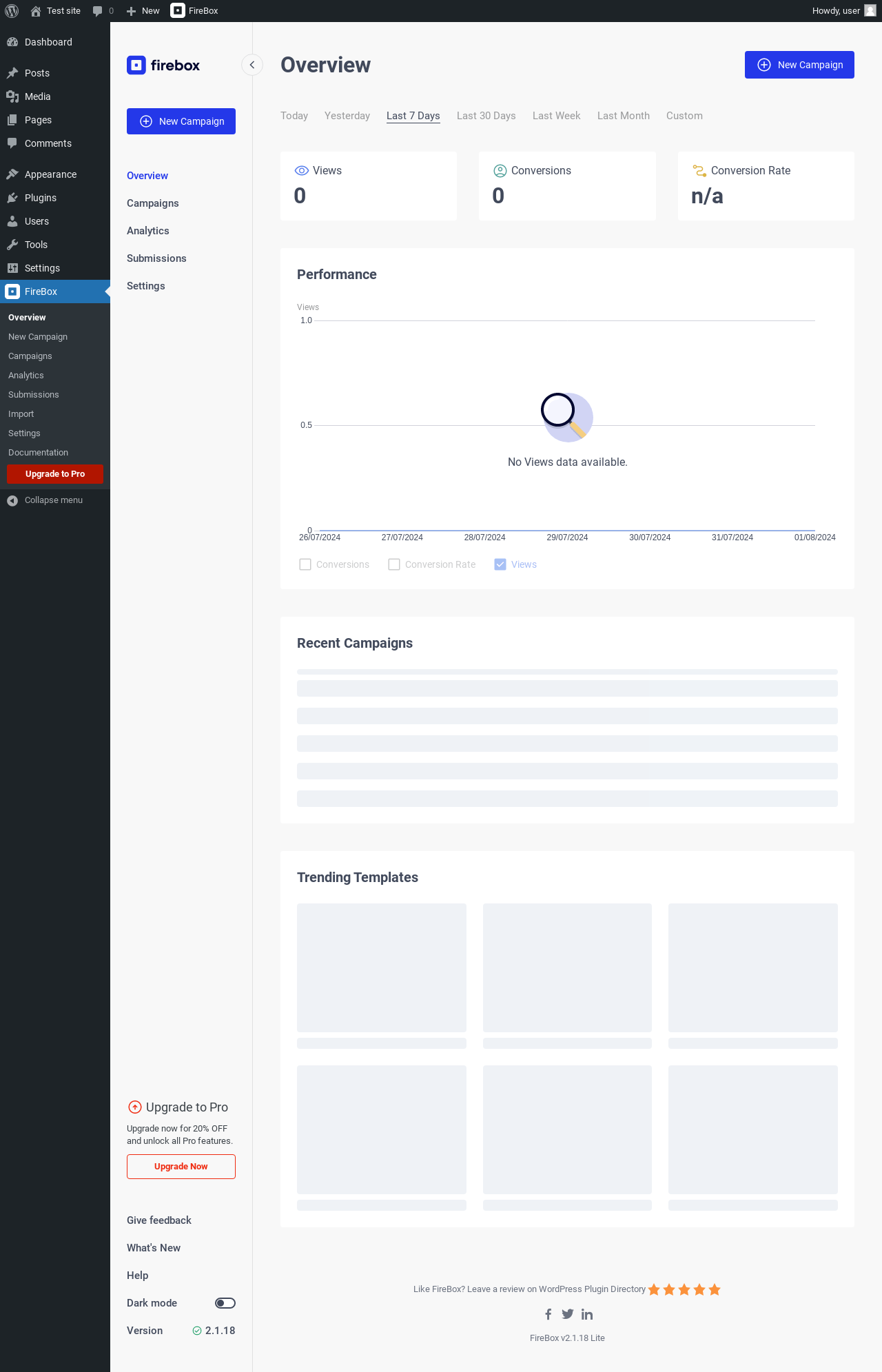Open the Help link in sidebar
Viewport: 882px width, 1372px height.
138,1276
